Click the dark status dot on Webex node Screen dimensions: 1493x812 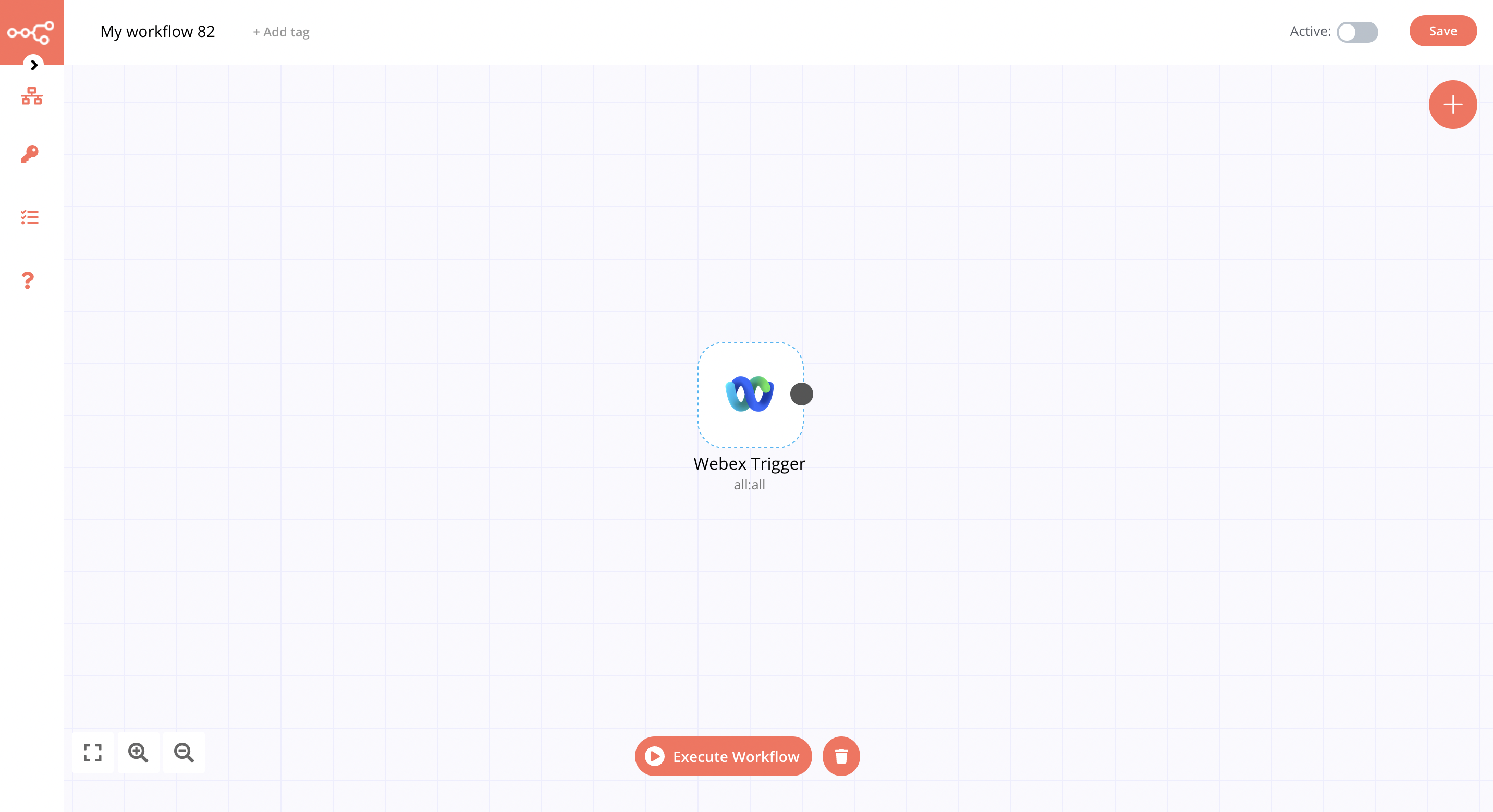(x=802, y=393)
